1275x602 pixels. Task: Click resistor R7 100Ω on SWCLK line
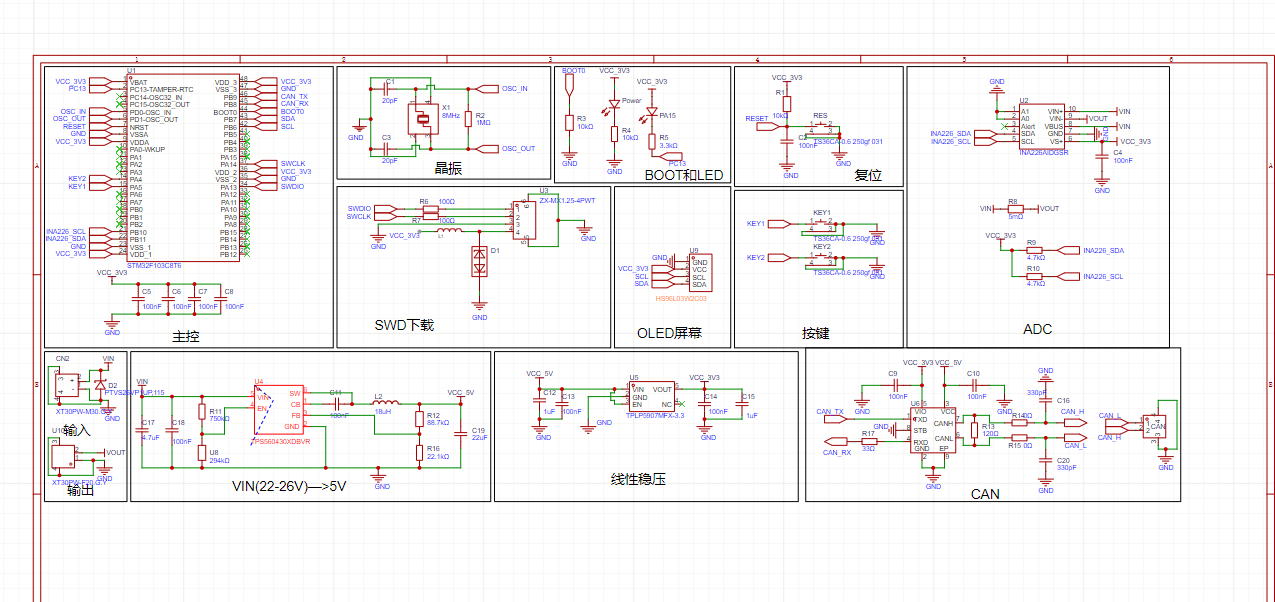(431, 218)
